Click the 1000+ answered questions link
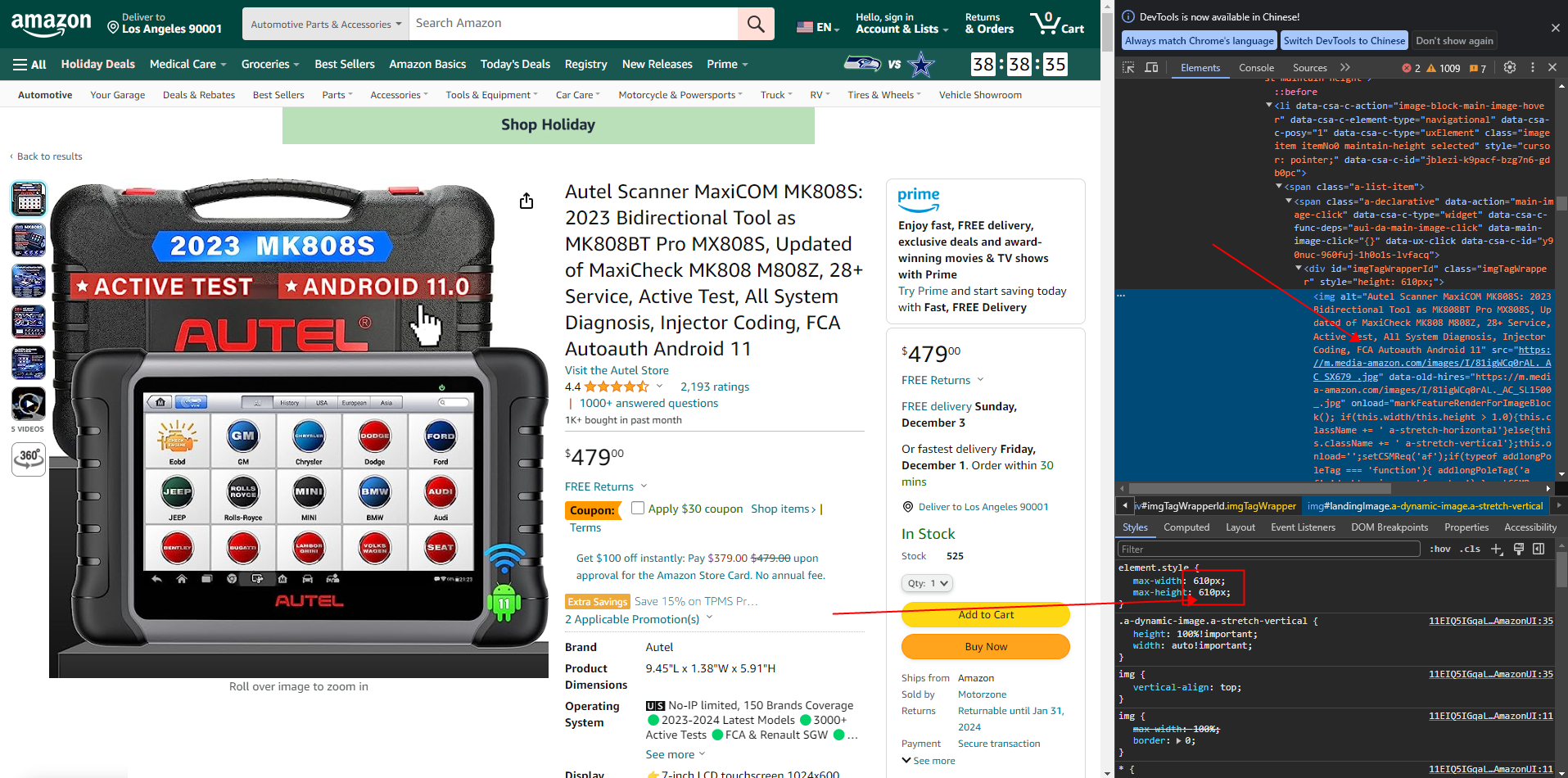 648,403
